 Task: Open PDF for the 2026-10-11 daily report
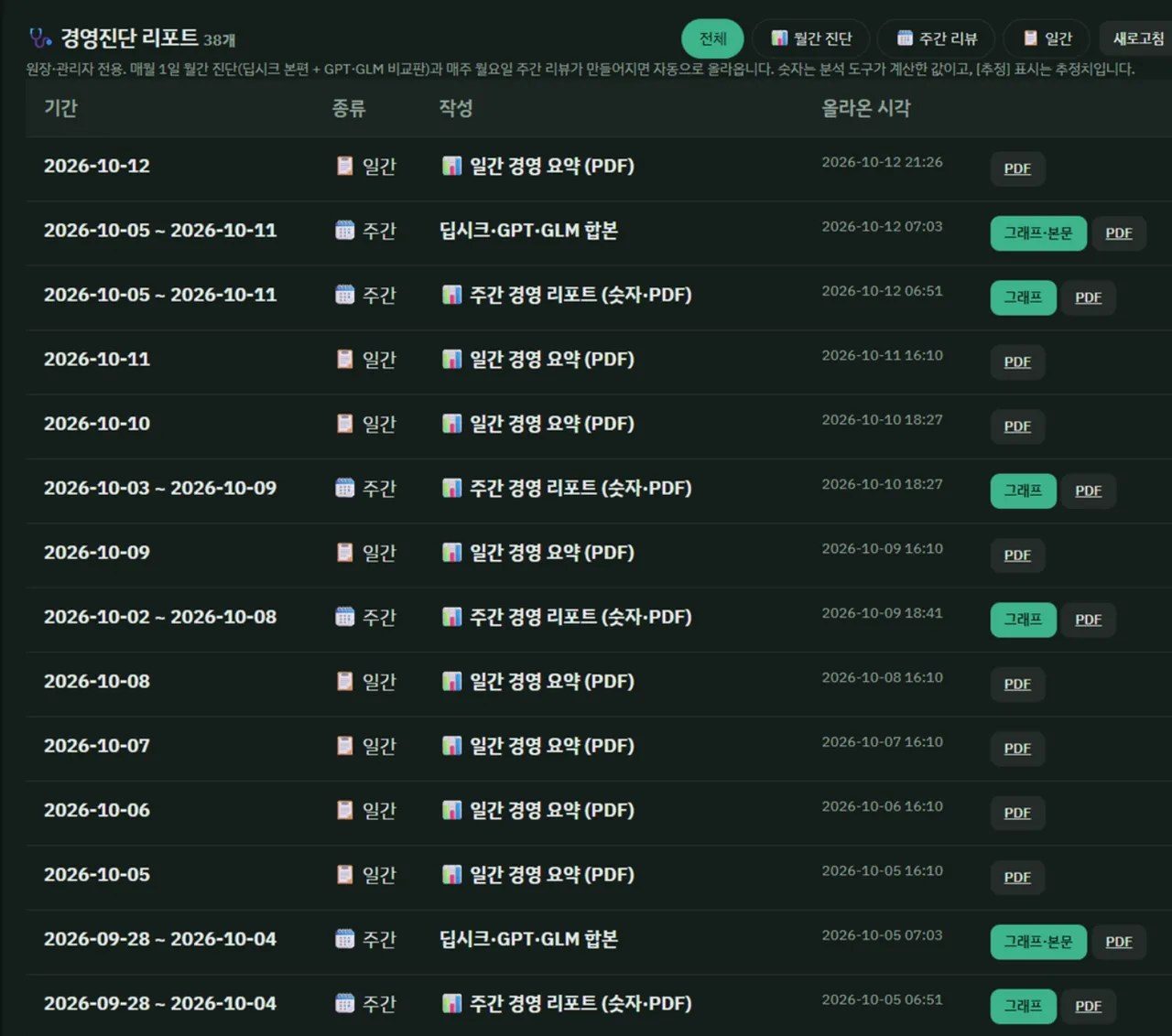pos(1017,362)
